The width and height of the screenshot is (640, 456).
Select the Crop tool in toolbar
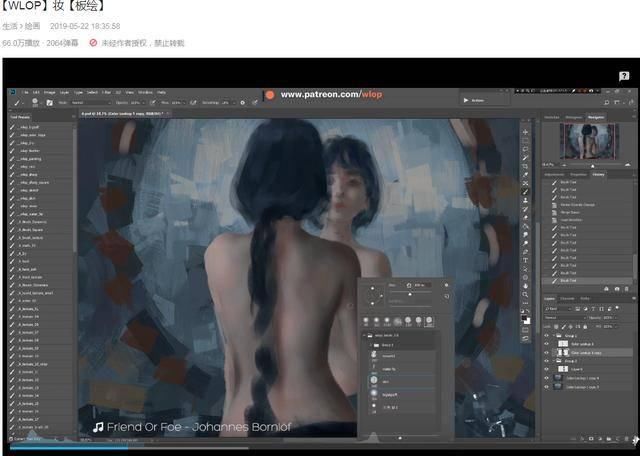click(525, 167)
